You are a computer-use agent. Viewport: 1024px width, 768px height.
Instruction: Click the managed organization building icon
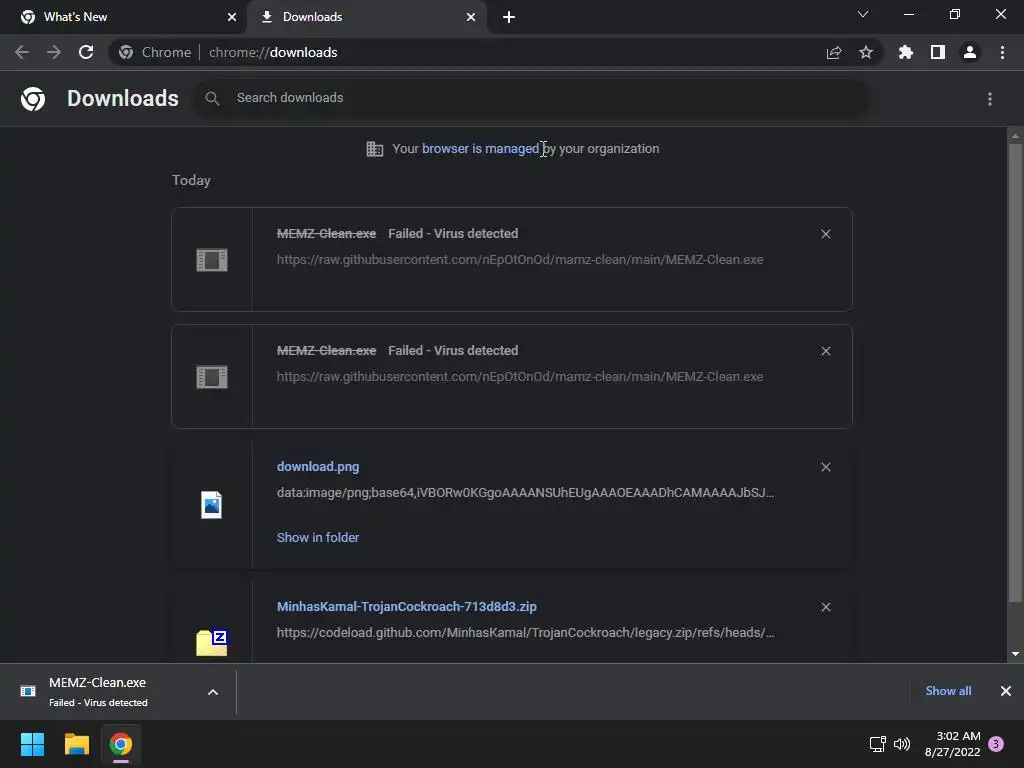tap(375, 149)
